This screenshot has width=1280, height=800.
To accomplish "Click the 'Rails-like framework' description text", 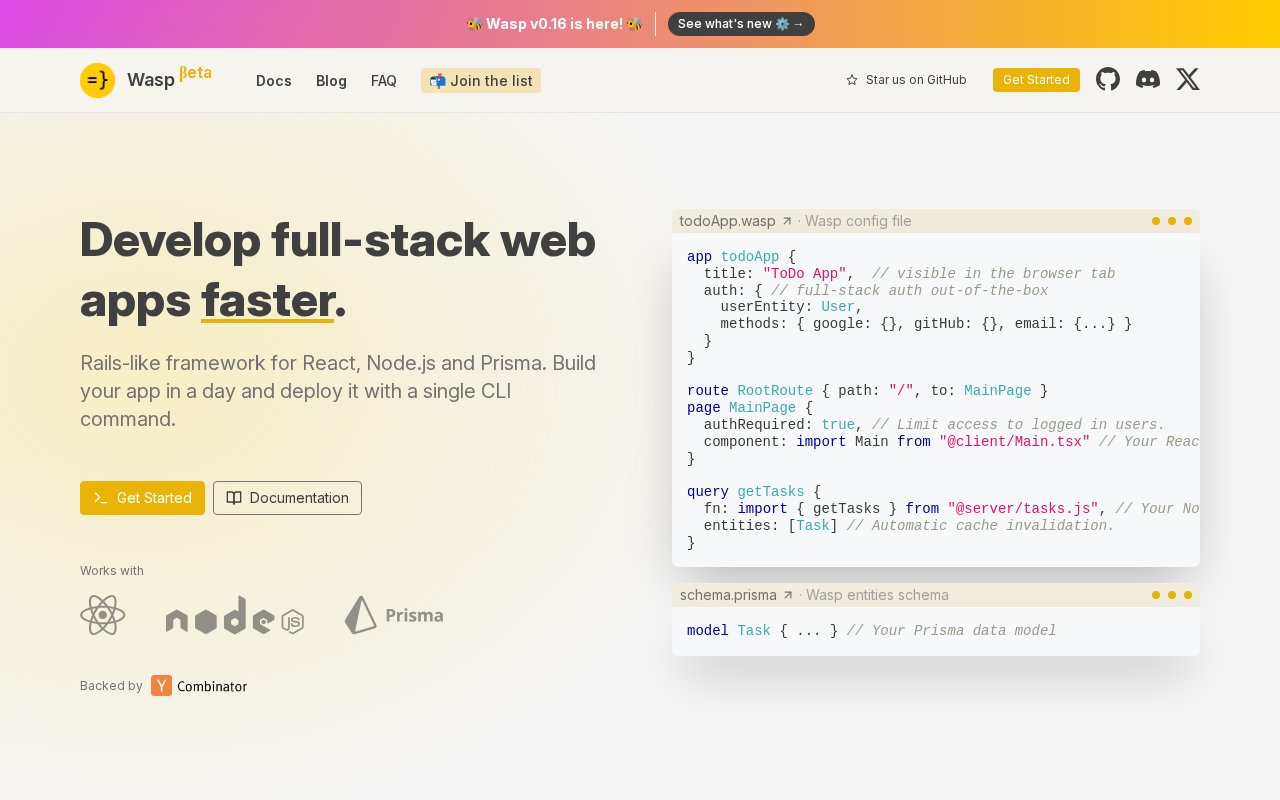I will (x=338, y=391).
